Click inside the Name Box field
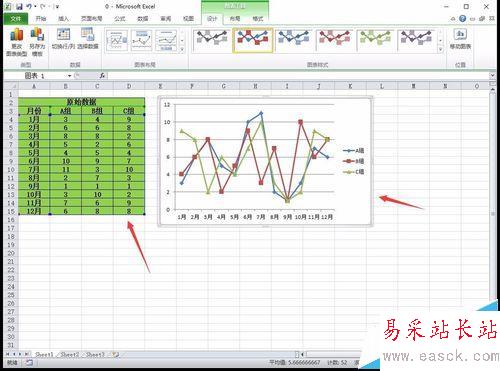 (x=36, y=76)
